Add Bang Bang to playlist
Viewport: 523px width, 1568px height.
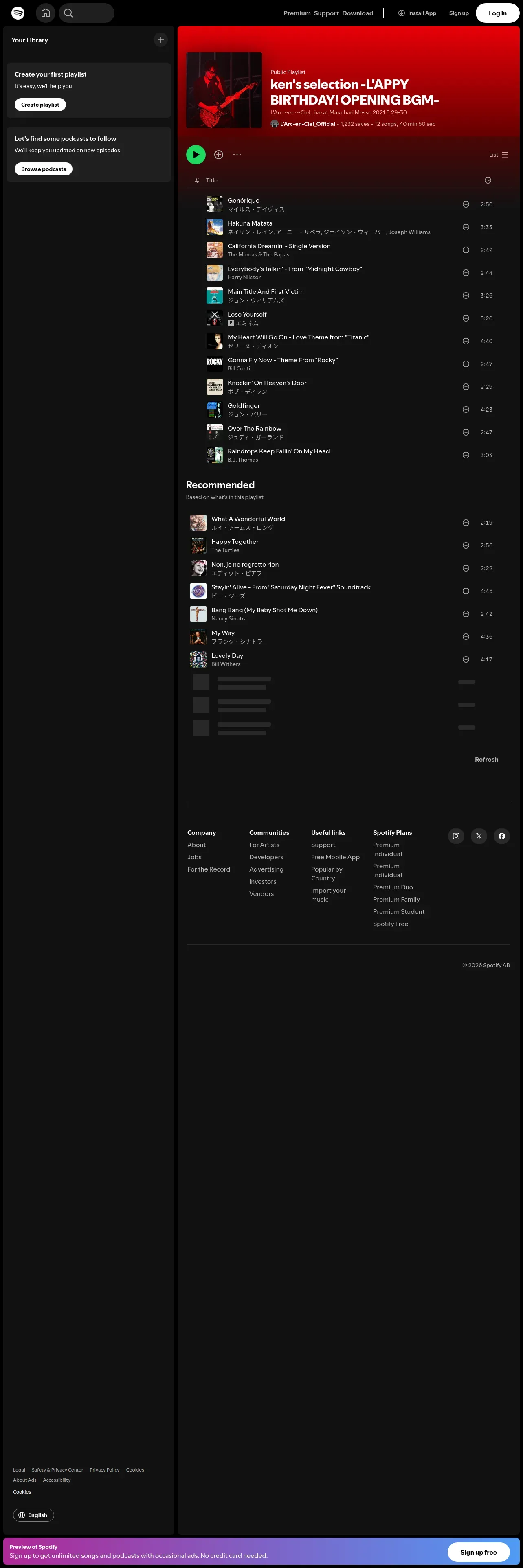466,614
